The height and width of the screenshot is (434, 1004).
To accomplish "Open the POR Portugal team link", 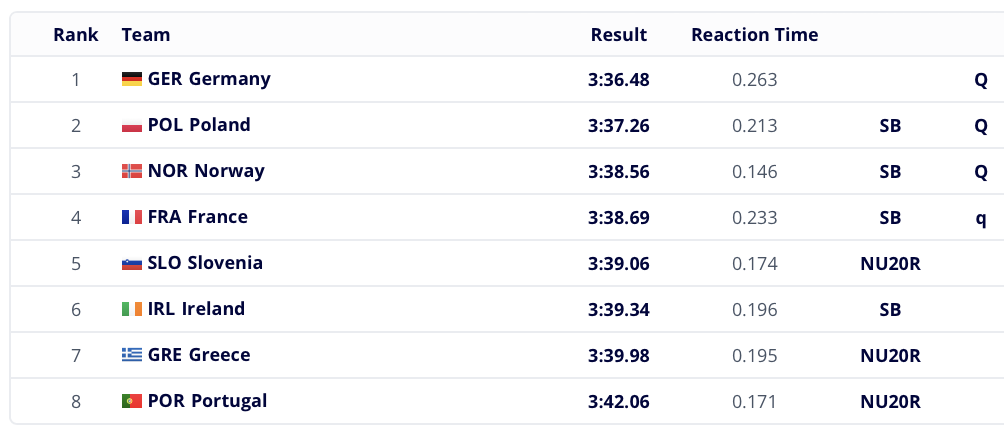I will 207,401.
